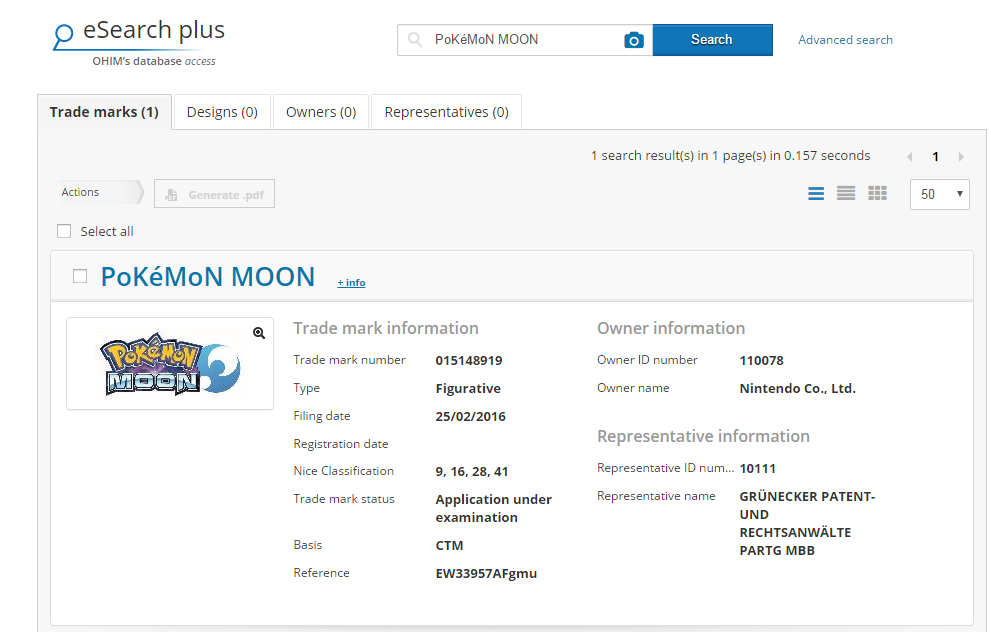Click the magnifier icon inside search field
Viewport: 991px width, 632px height.
413,40
